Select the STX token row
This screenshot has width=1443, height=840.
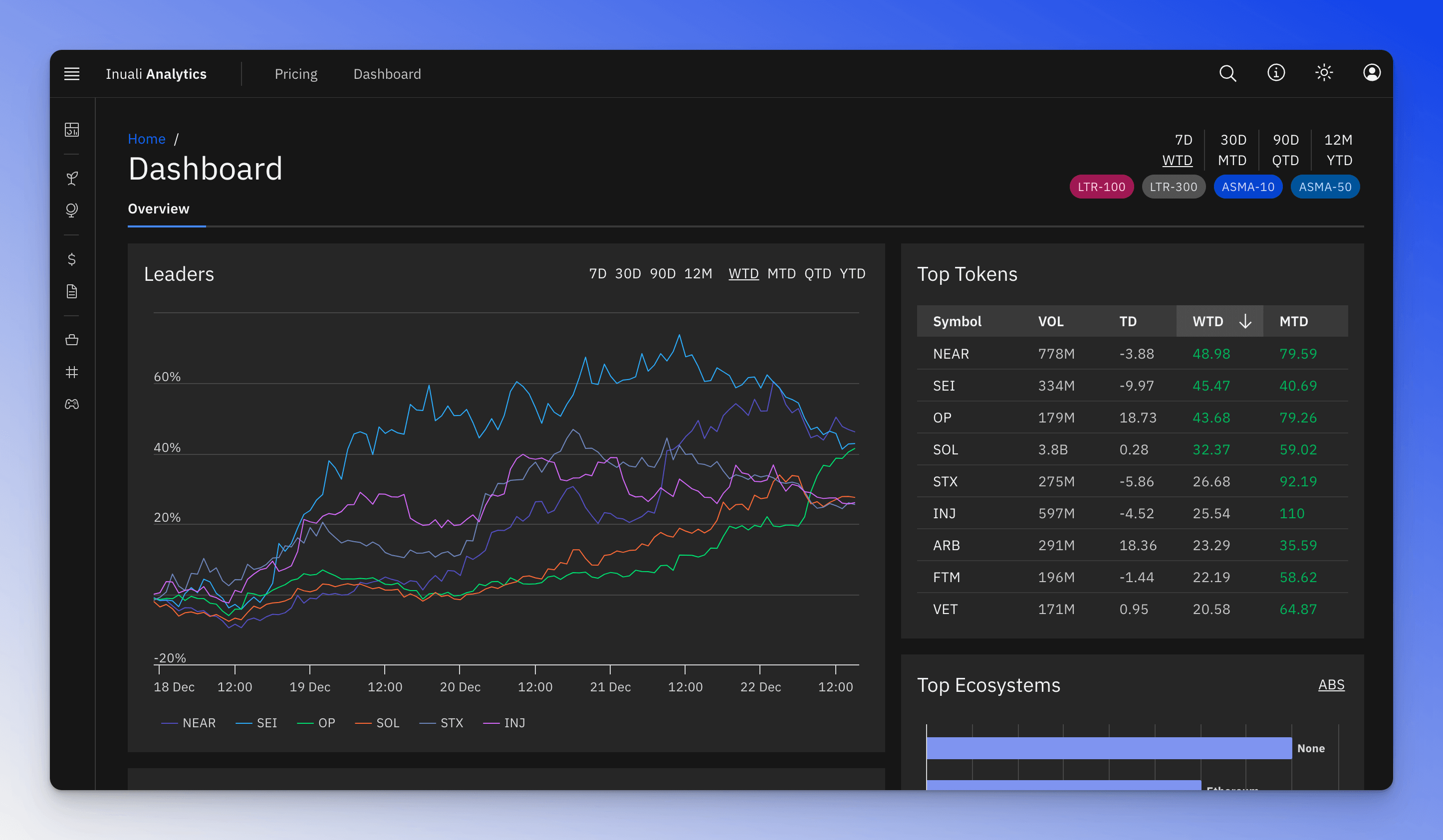[x=1132, y=481]
